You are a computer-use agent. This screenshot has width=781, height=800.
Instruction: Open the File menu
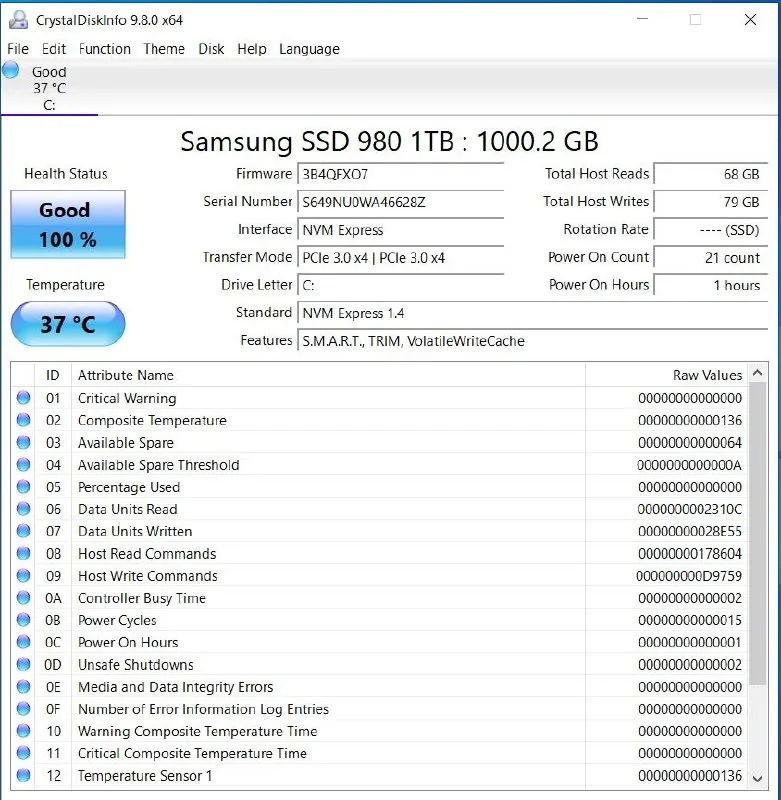(x=18, y=49)
